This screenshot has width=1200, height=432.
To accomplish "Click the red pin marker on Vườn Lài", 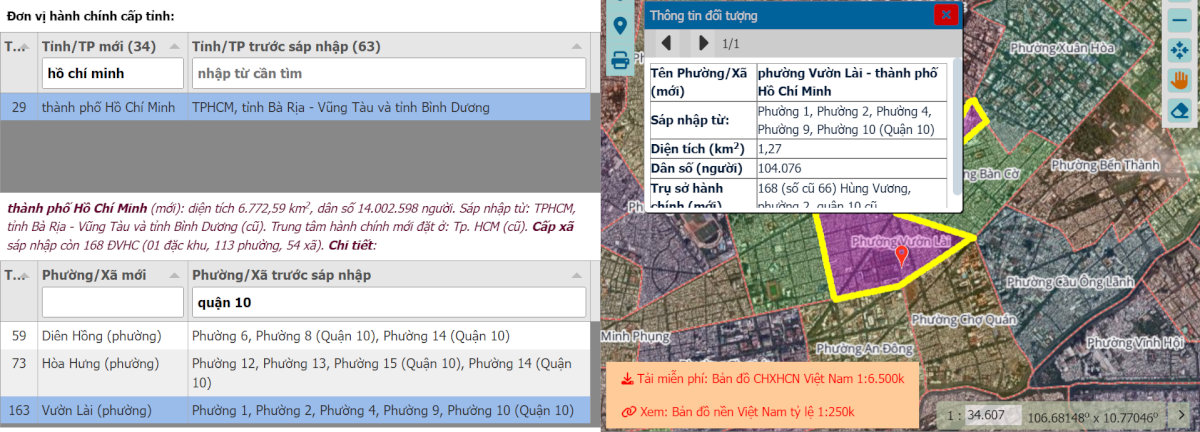I will (901, 256).
